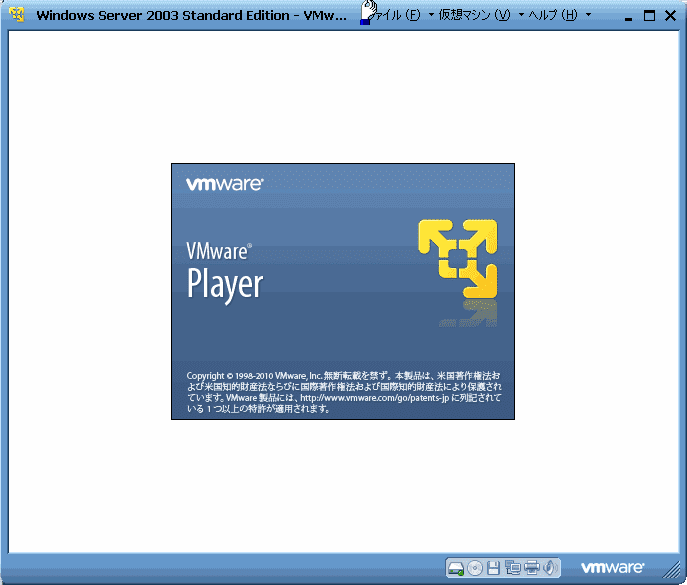The height and width of the screenshot is (585, 687).
Task: Click the CD/DVD drive status icon
Action: click(x=475, y=568)
